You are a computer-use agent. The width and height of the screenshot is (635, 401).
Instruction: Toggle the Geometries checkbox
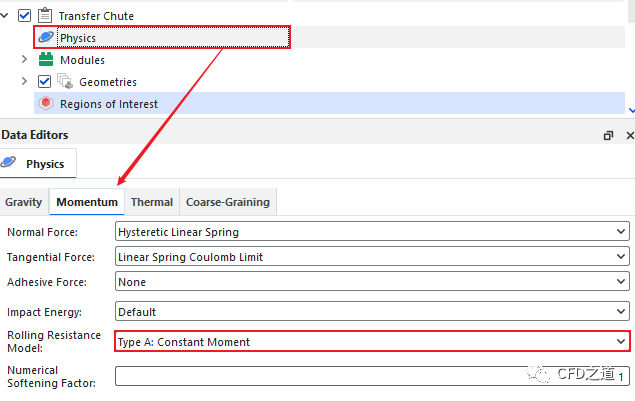point(44,81)
